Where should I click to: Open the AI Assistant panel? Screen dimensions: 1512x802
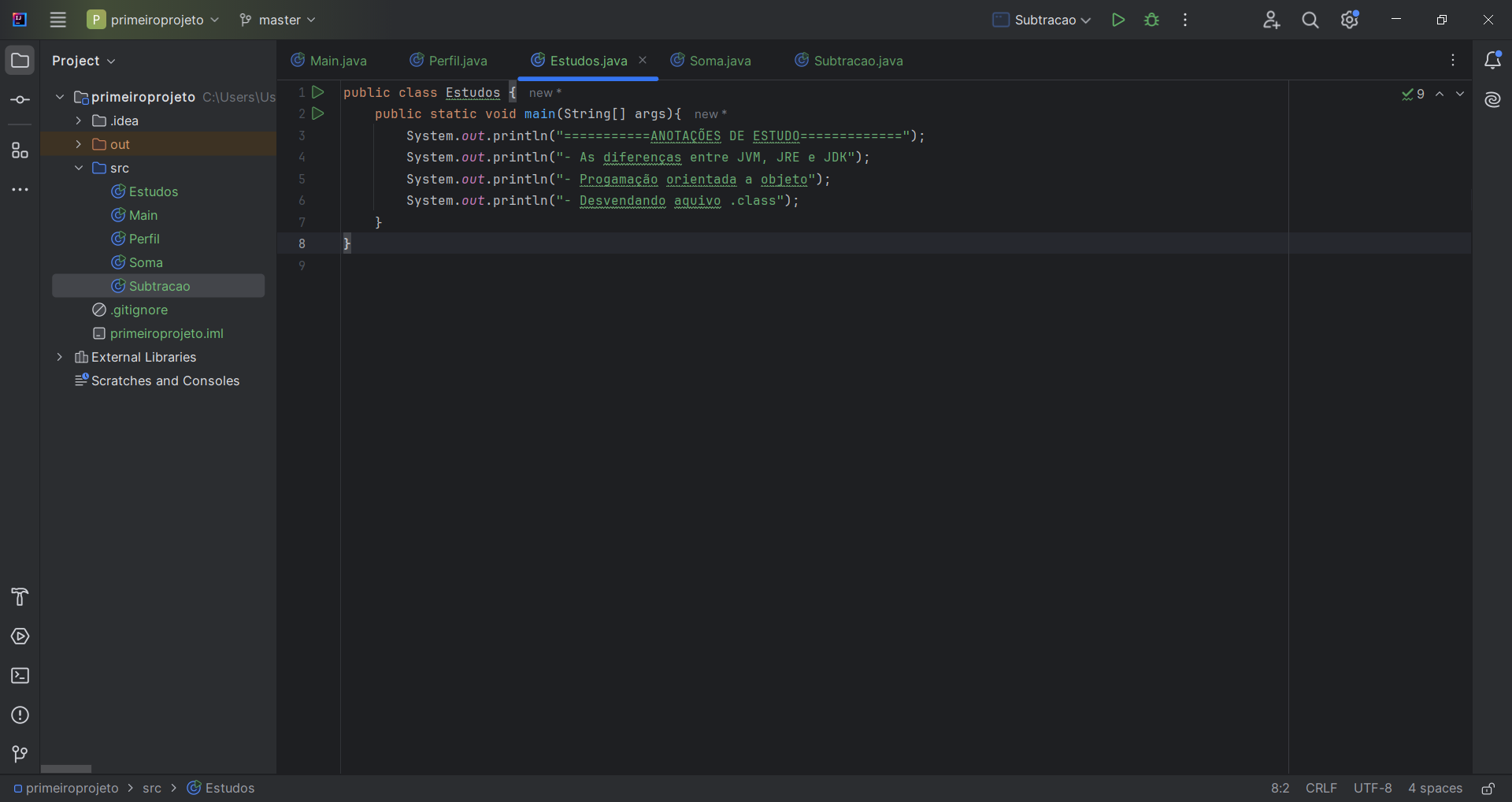pos(1492,100)
